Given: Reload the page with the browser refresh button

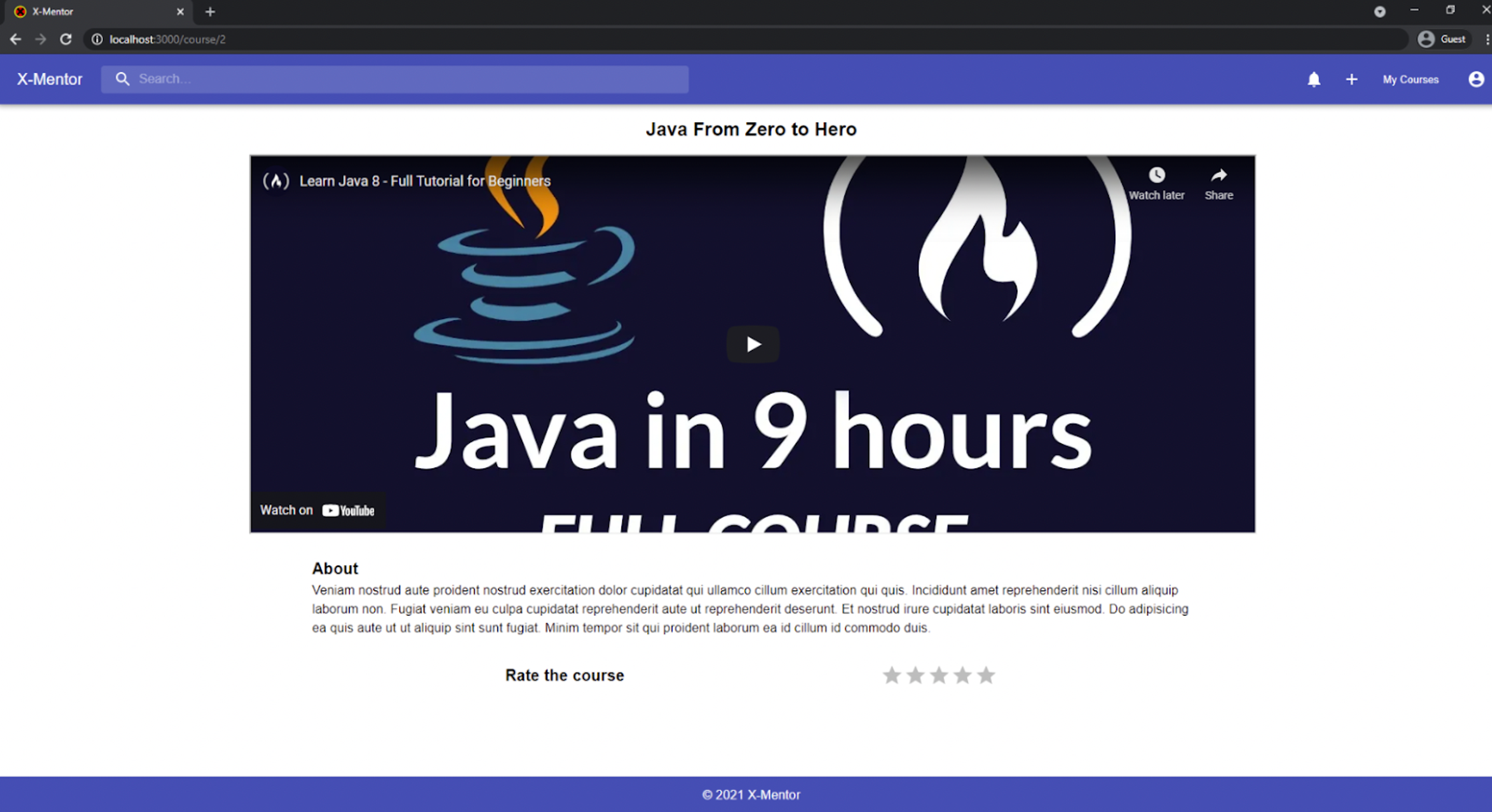Looking at the screenshot, I should (66, 39).
